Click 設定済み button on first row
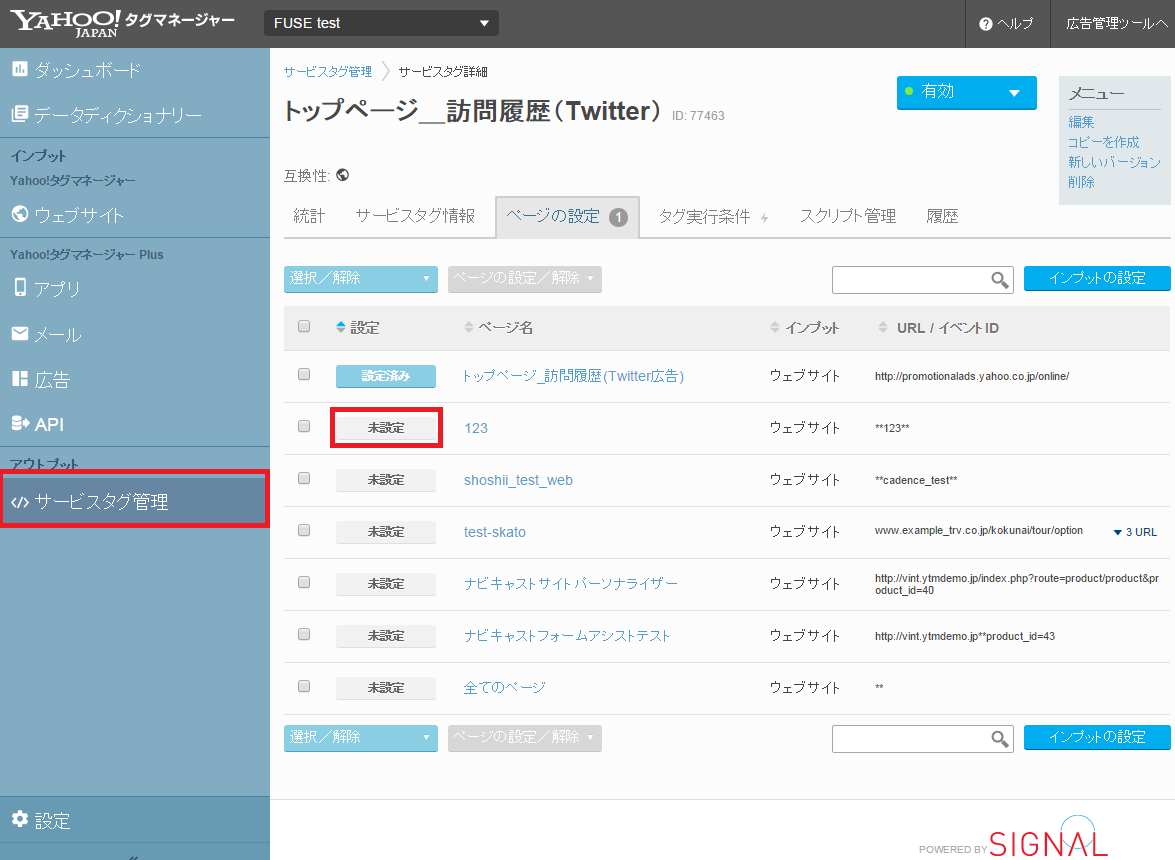 pyautogui.click(x=386, y=376)
